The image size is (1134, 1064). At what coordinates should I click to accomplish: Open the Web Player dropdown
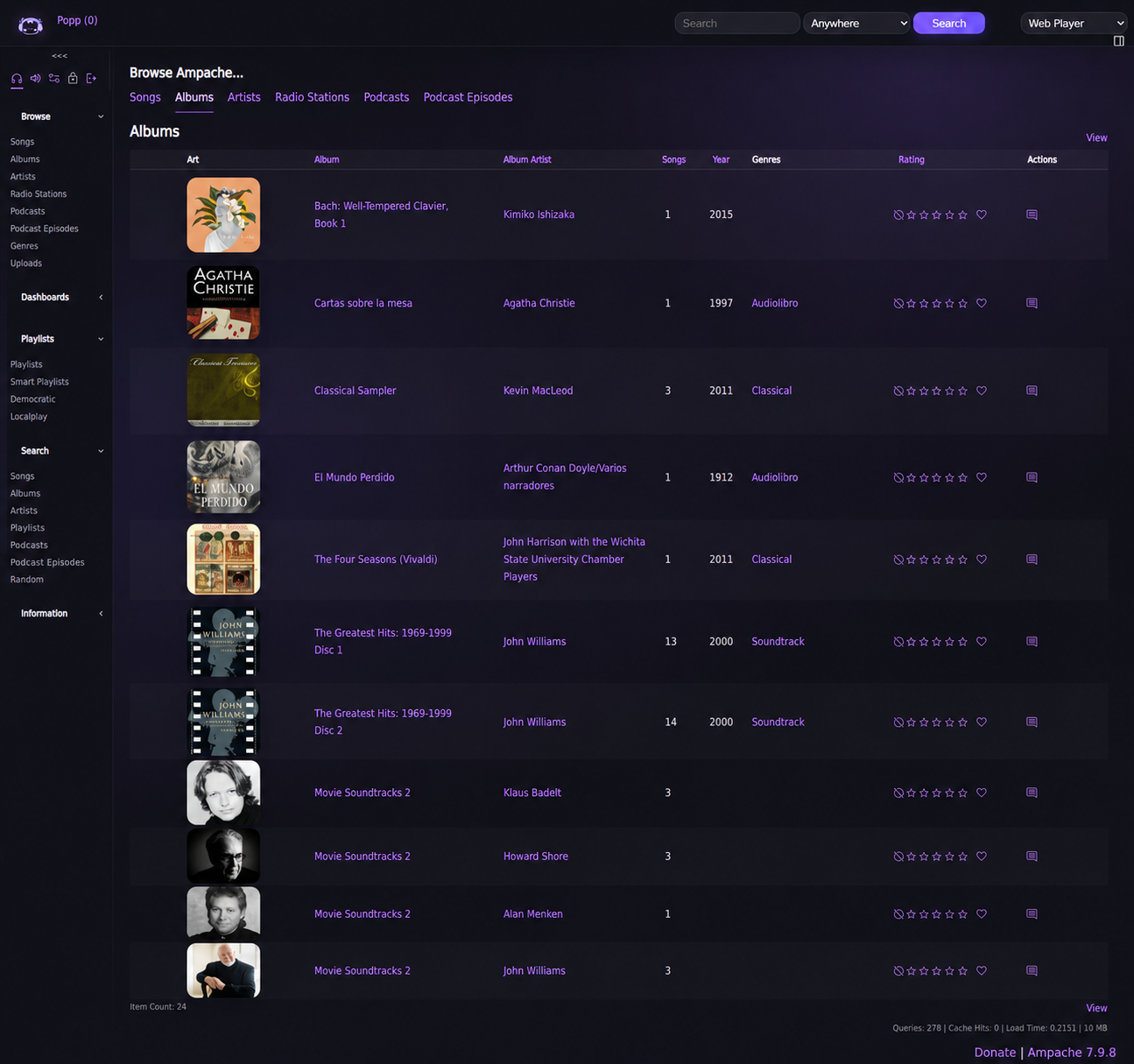pyautogui.click(x=1074, y=24)
